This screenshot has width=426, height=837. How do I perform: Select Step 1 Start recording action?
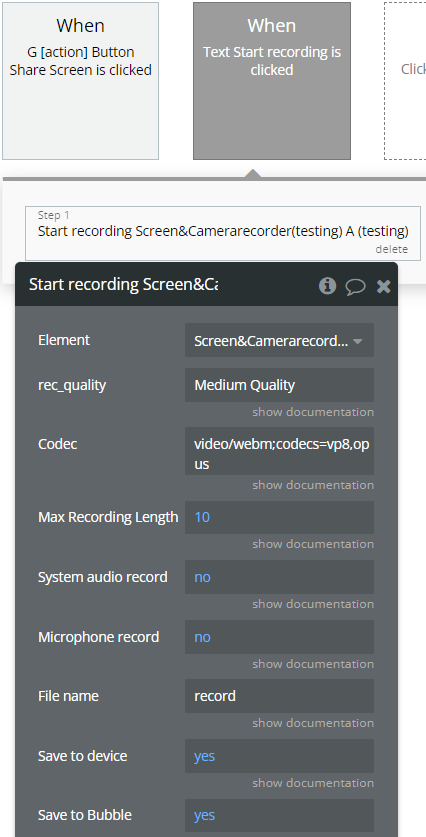[x=223, y=233]
